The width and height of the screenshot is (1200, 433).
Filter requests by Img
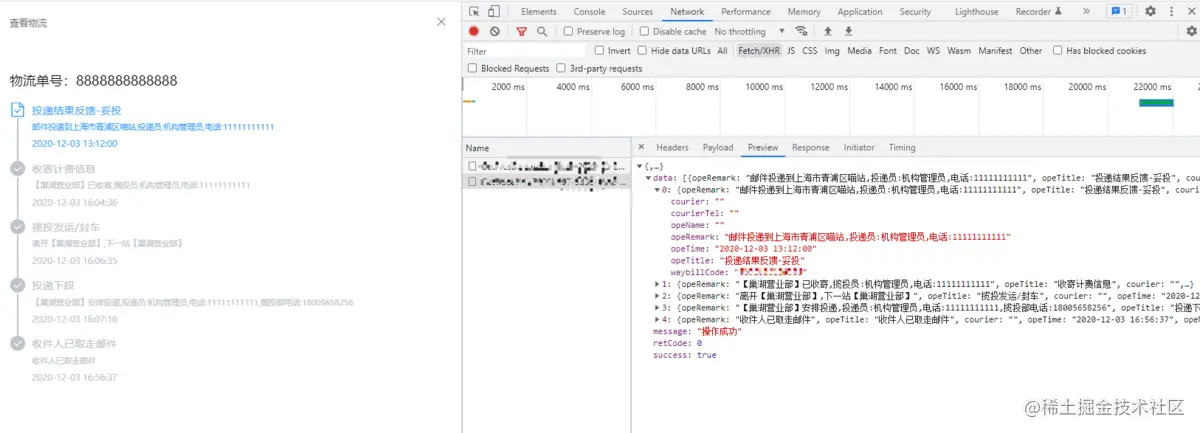pos(832,50)
